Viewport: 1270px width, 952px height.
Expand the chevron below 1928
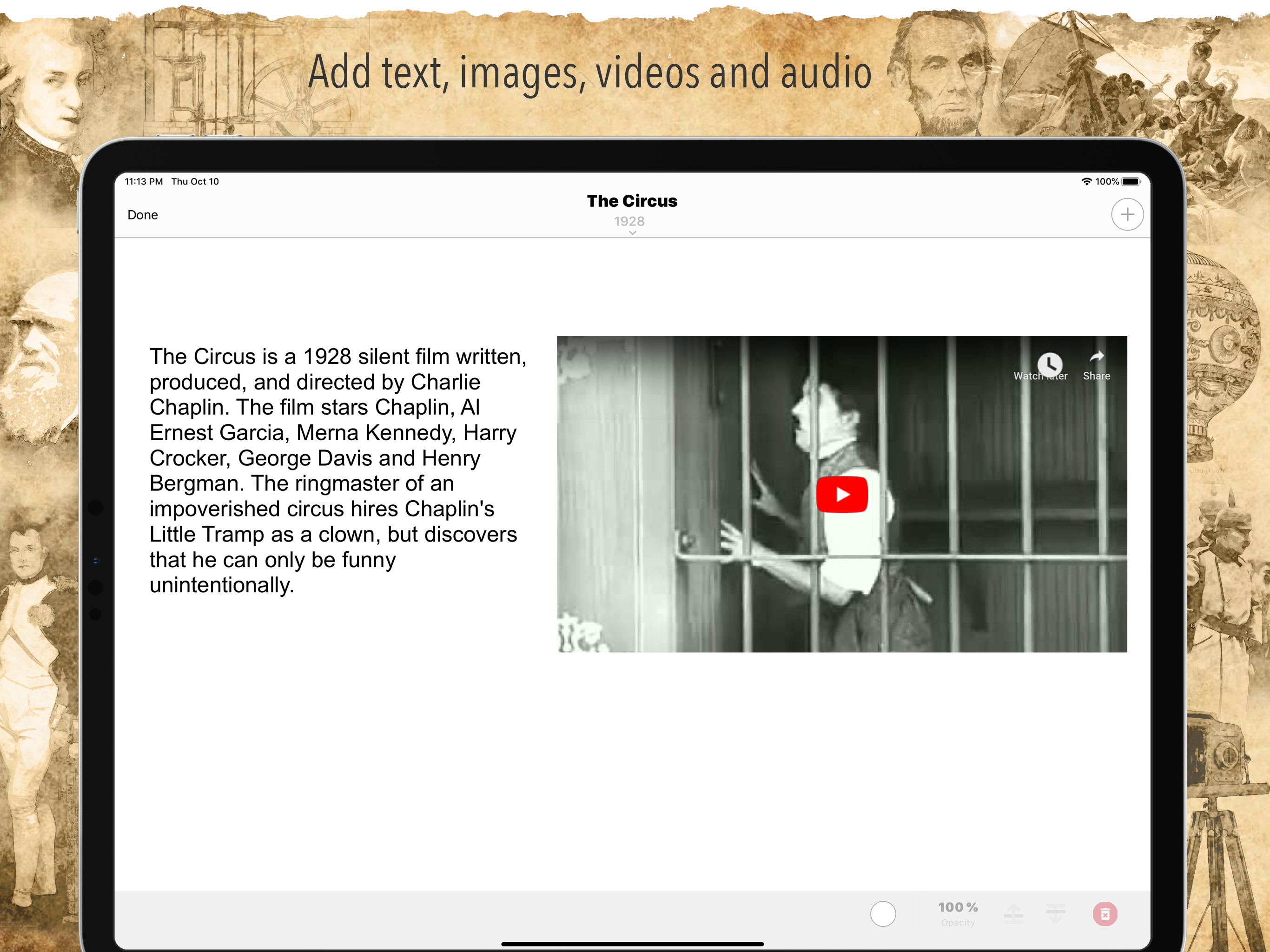pos(632,233)
